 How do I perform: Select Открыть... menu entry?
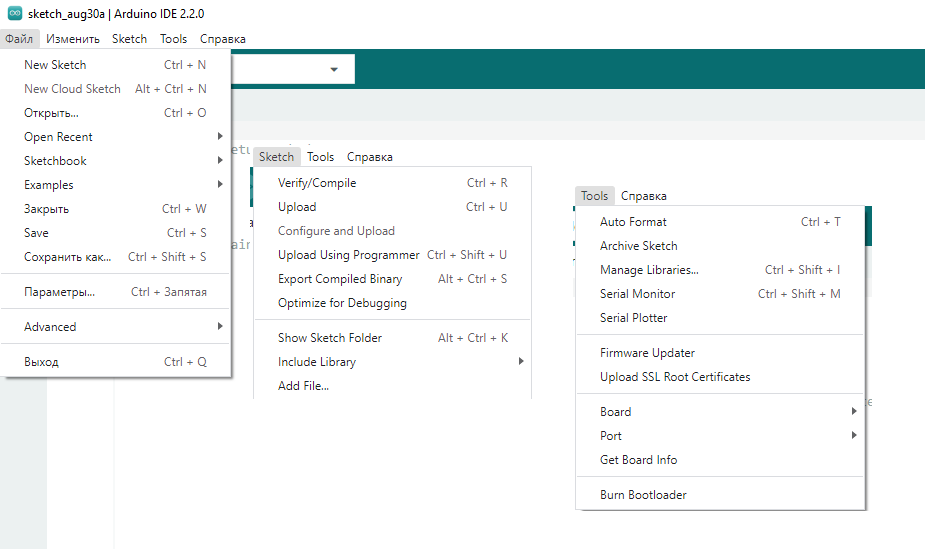tap(116, 113)
